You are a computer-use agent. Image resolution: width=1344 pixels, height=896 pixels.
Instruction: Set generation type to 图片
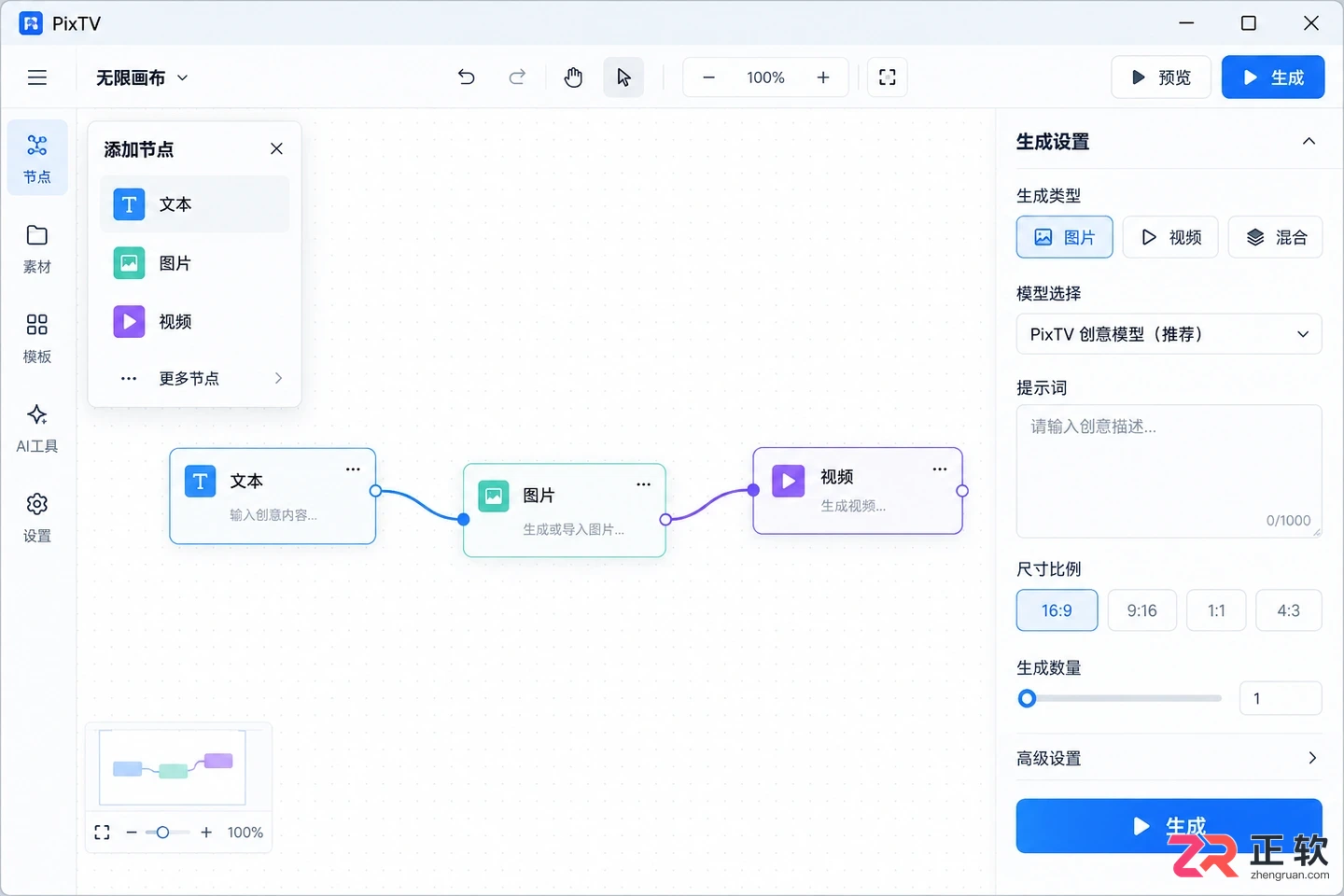point(1064,237)
